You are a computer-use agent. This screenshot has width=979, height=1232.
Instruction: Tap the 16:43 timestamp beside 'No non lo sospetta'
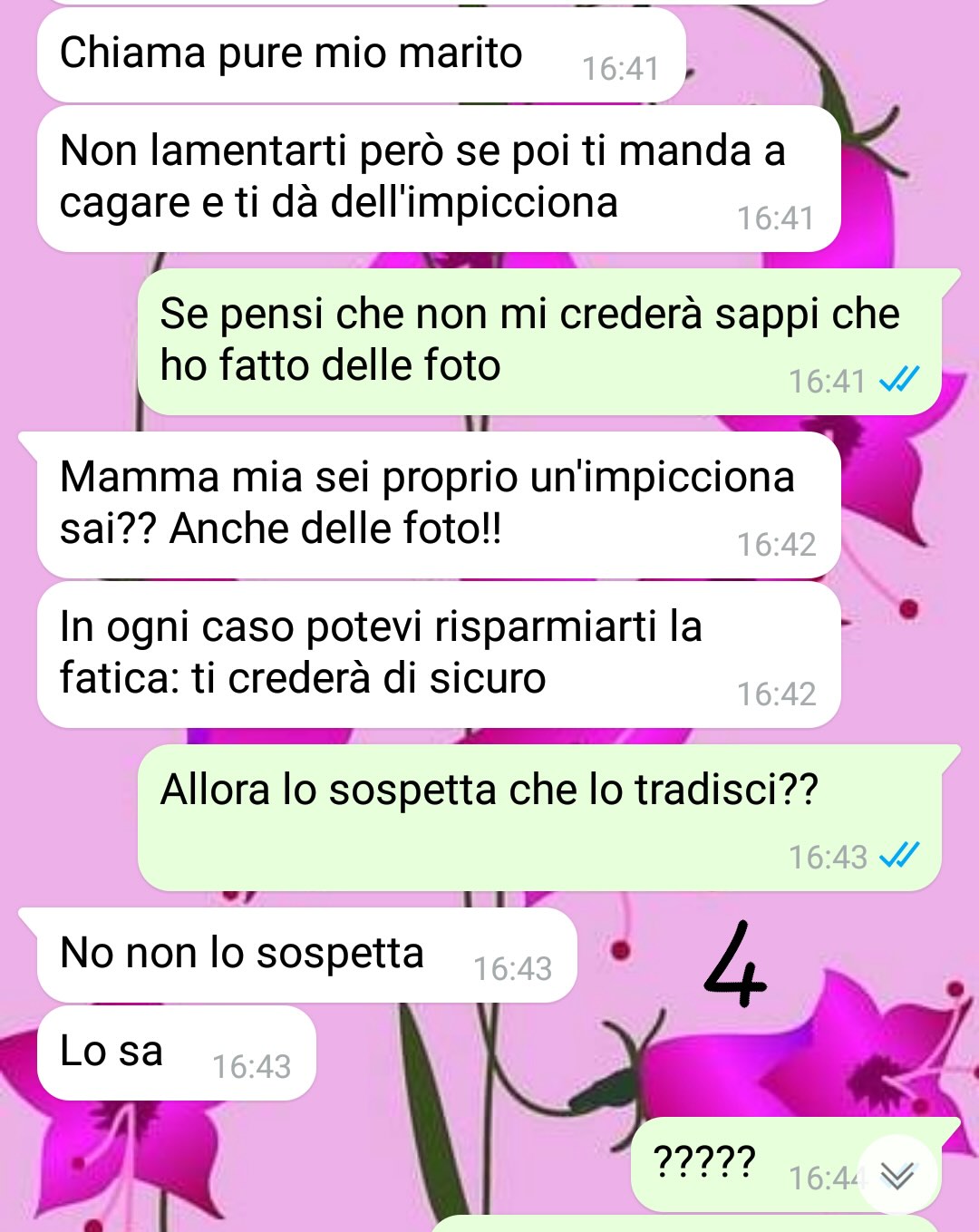click(512, 968)
